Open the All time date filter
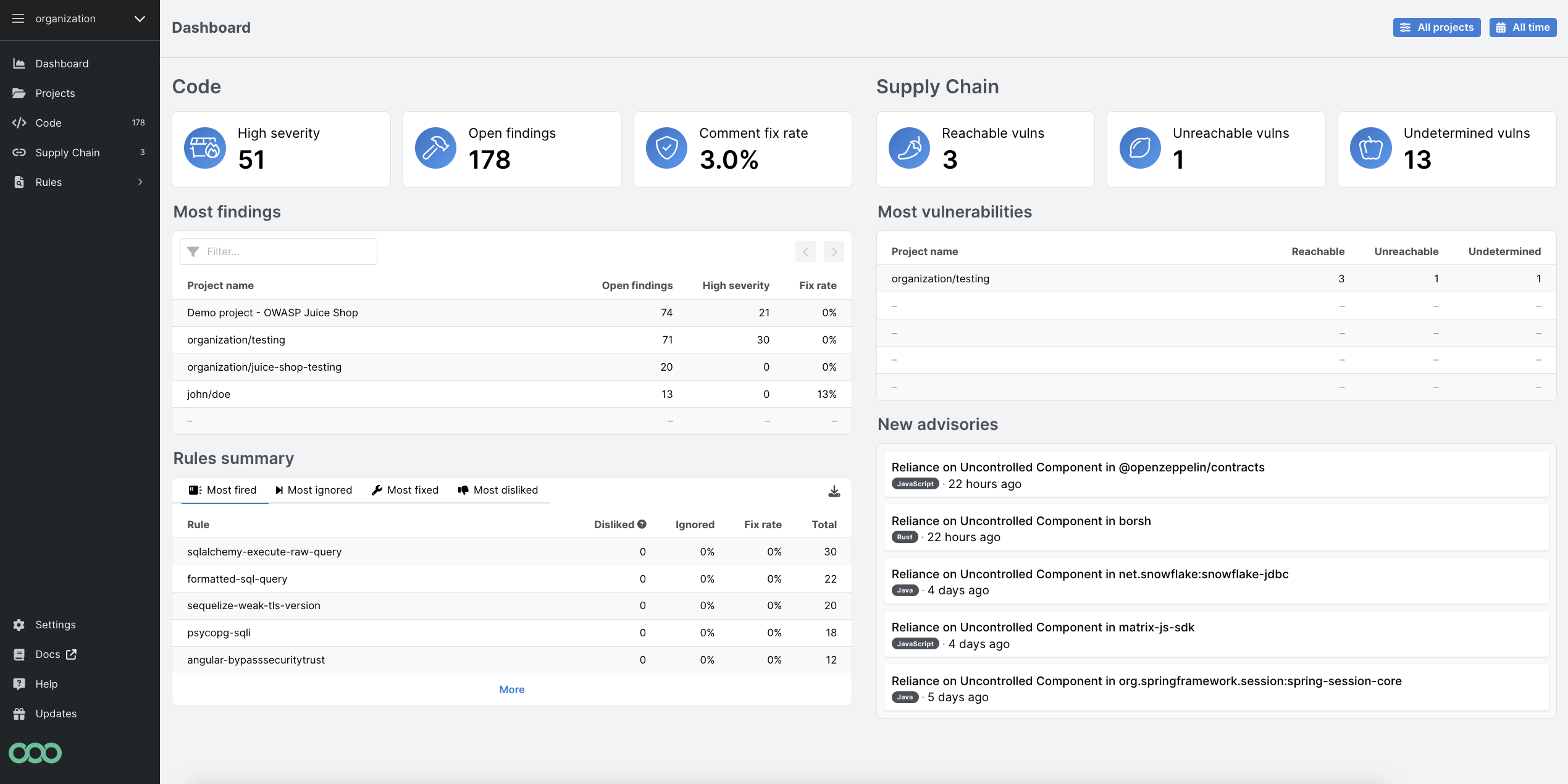Screen dimensions: 1568x784 click(x=1522, y=27)
